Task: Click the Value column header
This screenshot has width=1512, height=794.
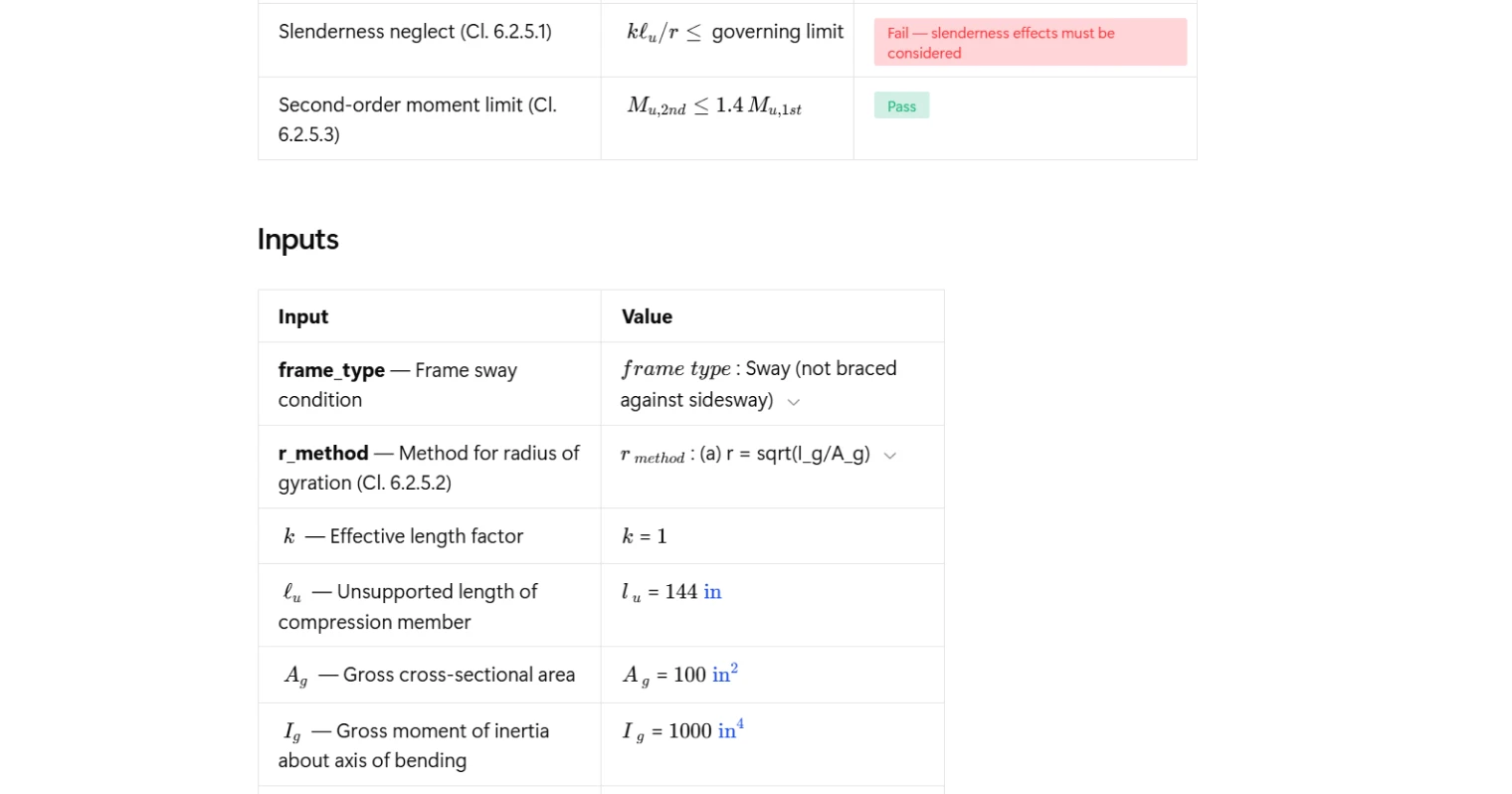Action: coord(647,316)
